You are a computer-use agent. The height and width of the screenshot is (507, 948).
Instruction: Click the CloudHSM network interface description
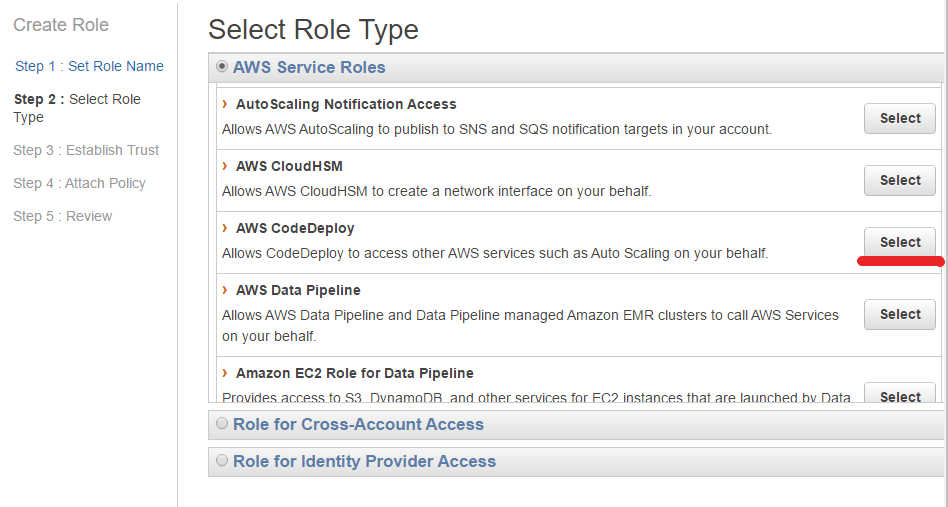(x=436, y=192)
